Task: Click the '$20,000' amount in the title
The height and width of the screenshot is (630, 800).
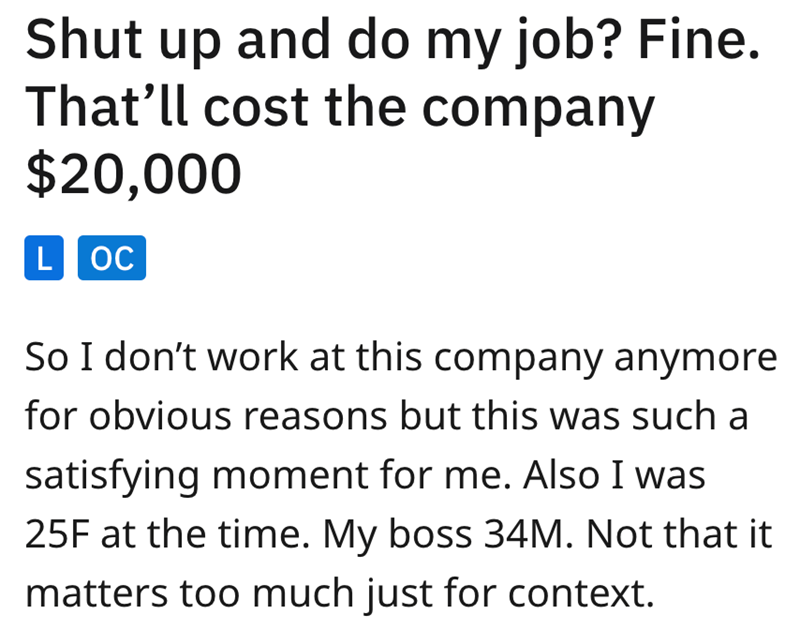Action: (132, 172)
